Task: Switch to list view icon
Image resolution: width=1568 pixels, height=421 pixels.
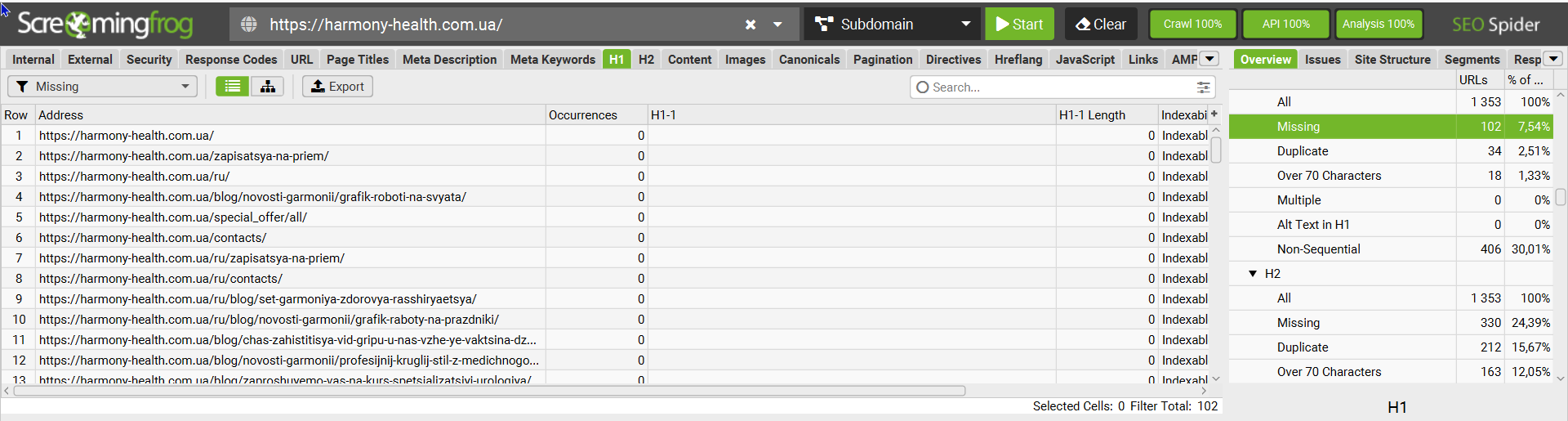Action: (x=233, y=87)
